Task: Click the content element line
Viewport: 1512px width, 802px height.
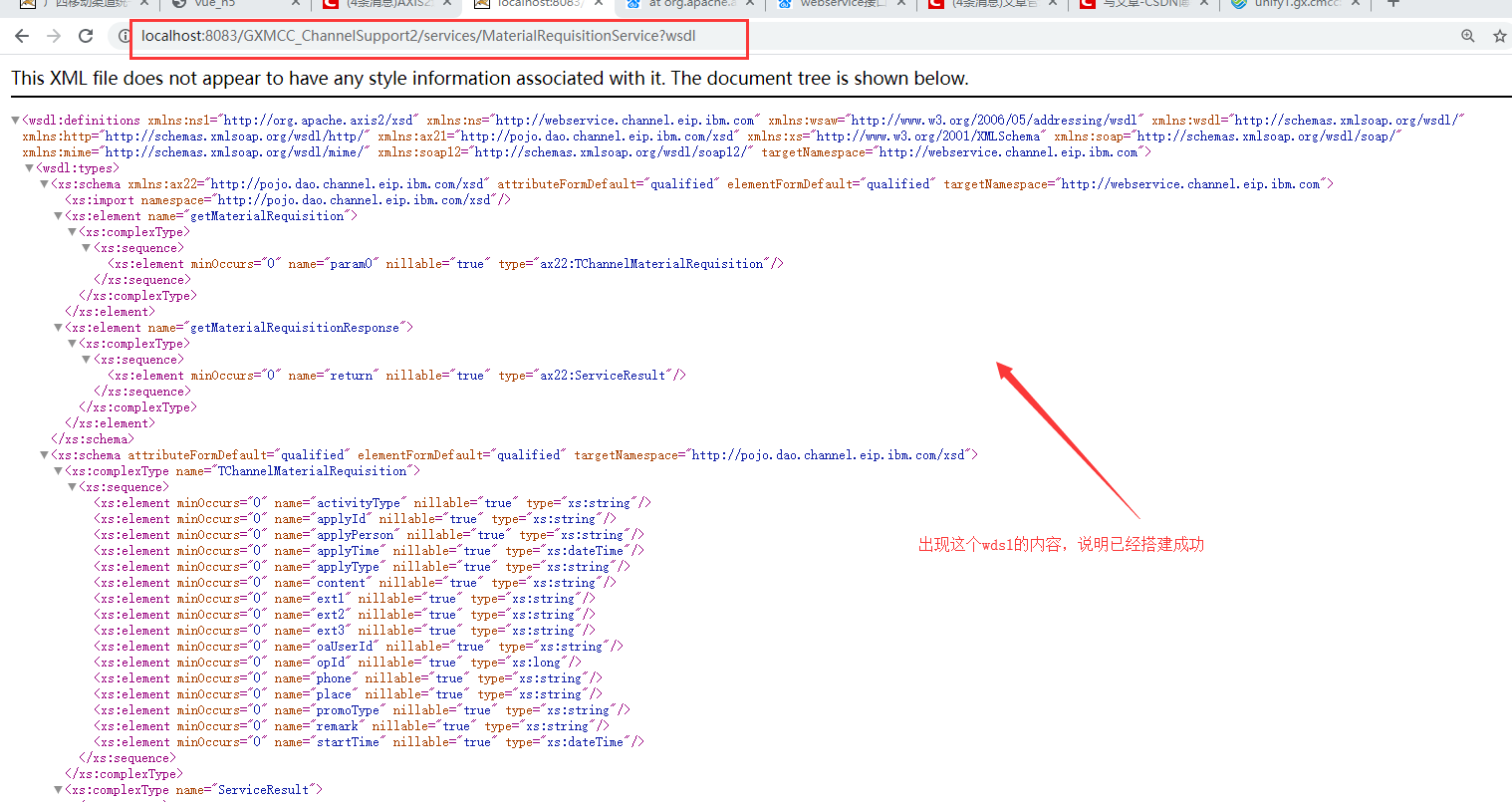Action: (356, 583)
